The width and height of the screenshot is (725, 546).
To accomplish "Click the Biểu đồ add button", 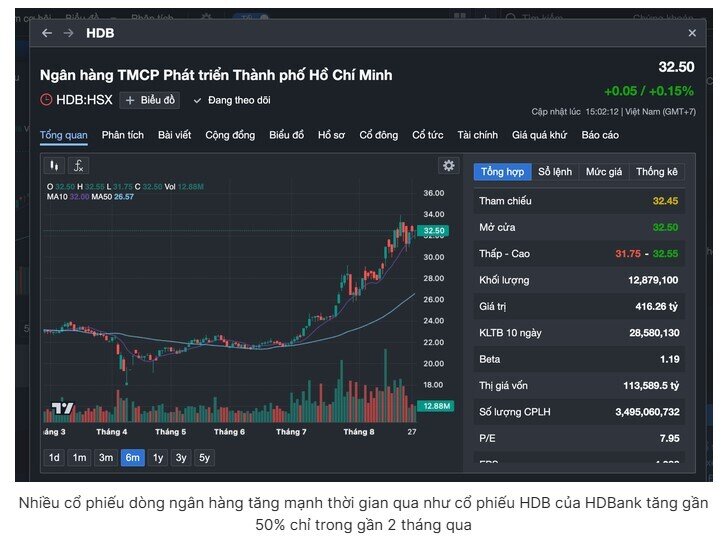I will tap(150, 100).
